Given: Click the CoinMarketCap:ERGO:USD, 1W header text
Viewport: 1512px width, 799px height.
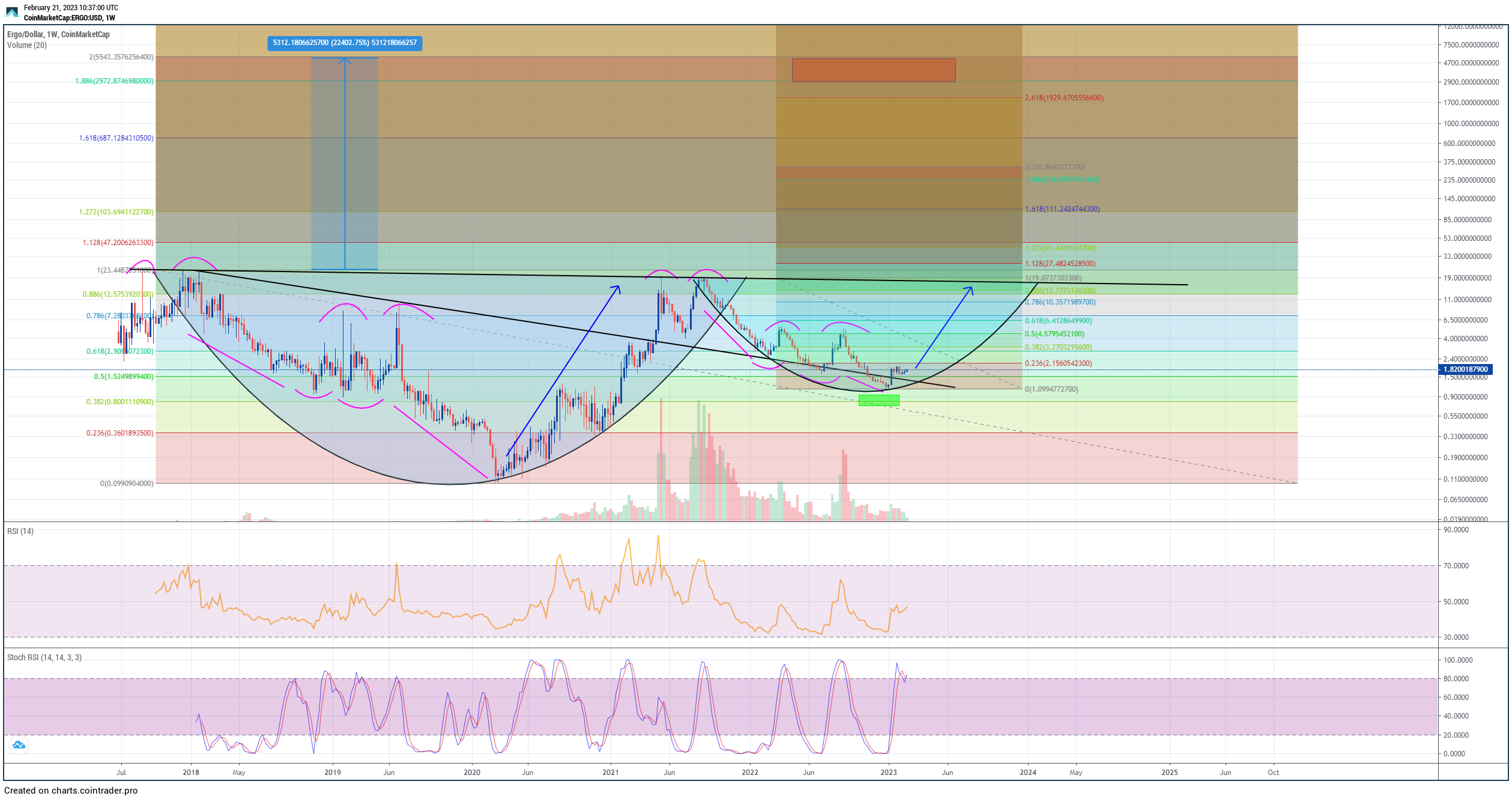Looking at the screenshot, I should [x=69, y=18].
